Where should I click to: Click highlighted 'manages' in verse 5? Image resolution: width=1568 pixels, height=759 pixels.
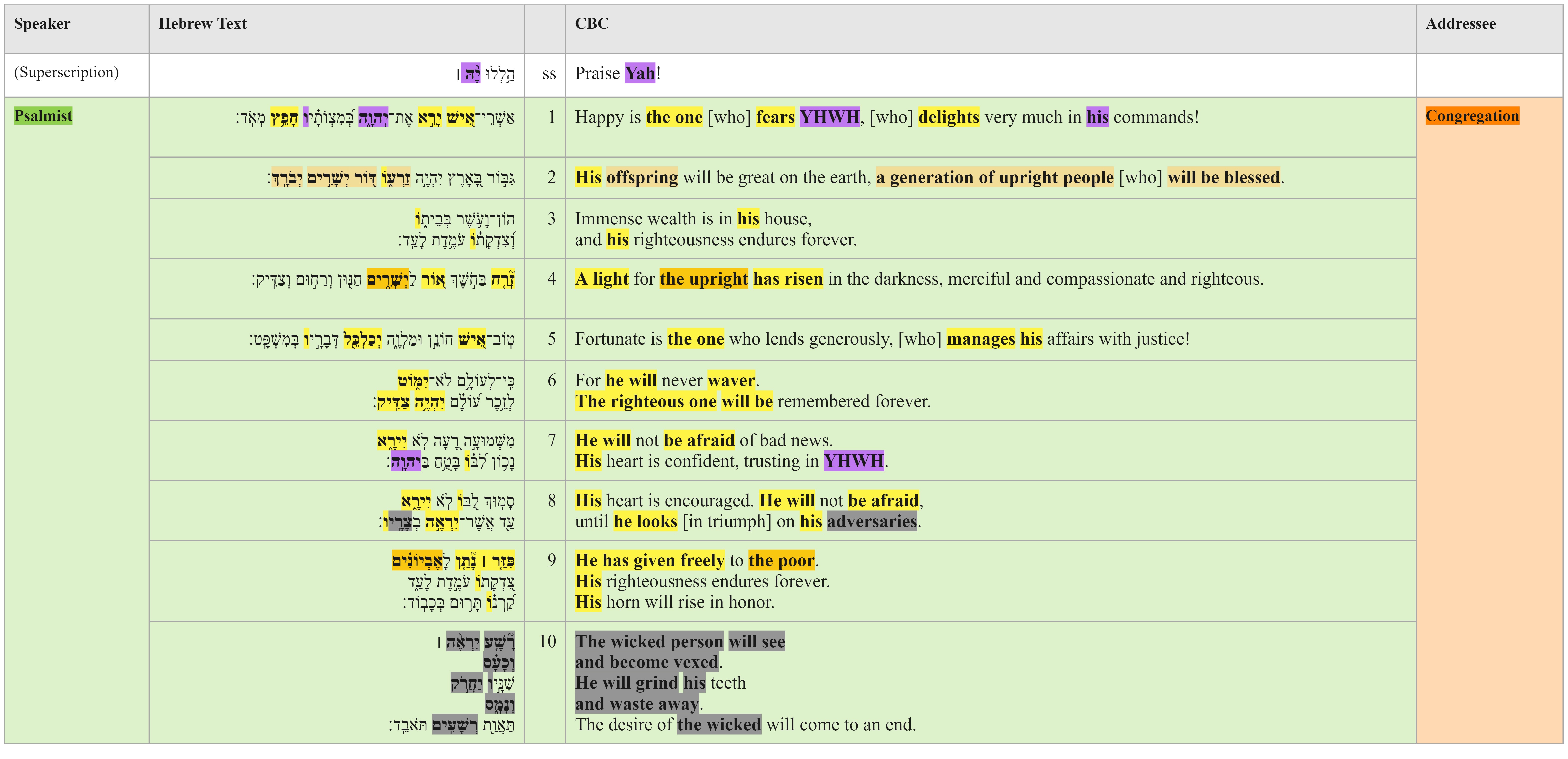(981, 339)
